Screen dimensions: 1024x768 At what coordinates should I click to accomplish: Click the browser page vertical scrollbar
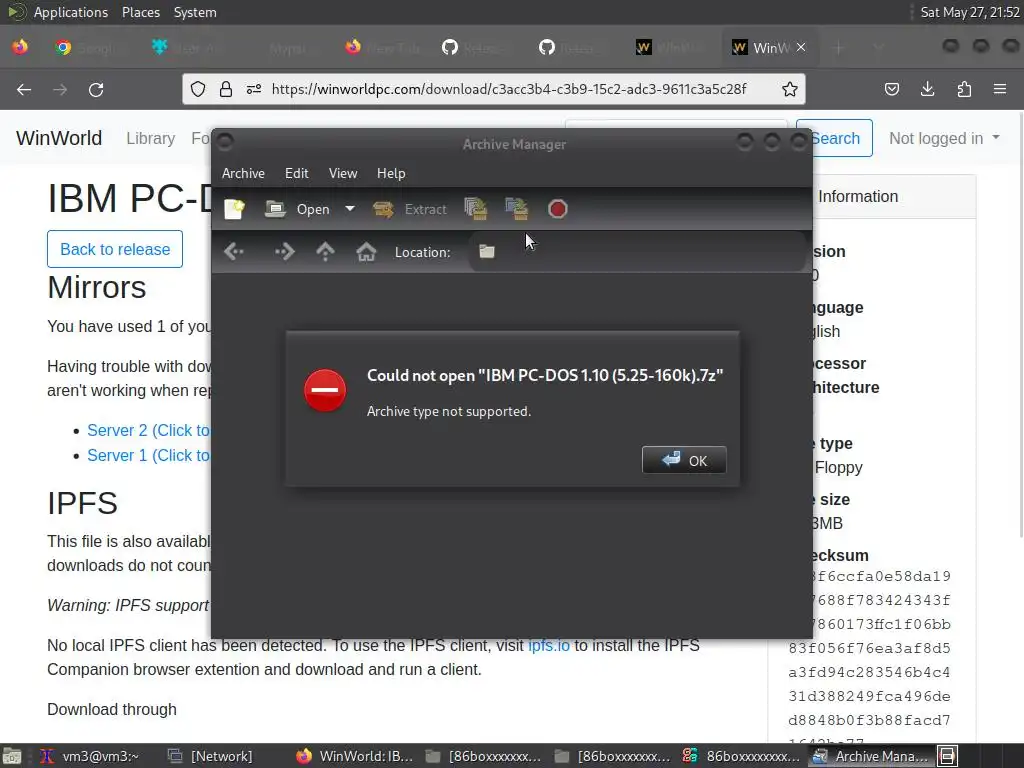coord(1020,327)
